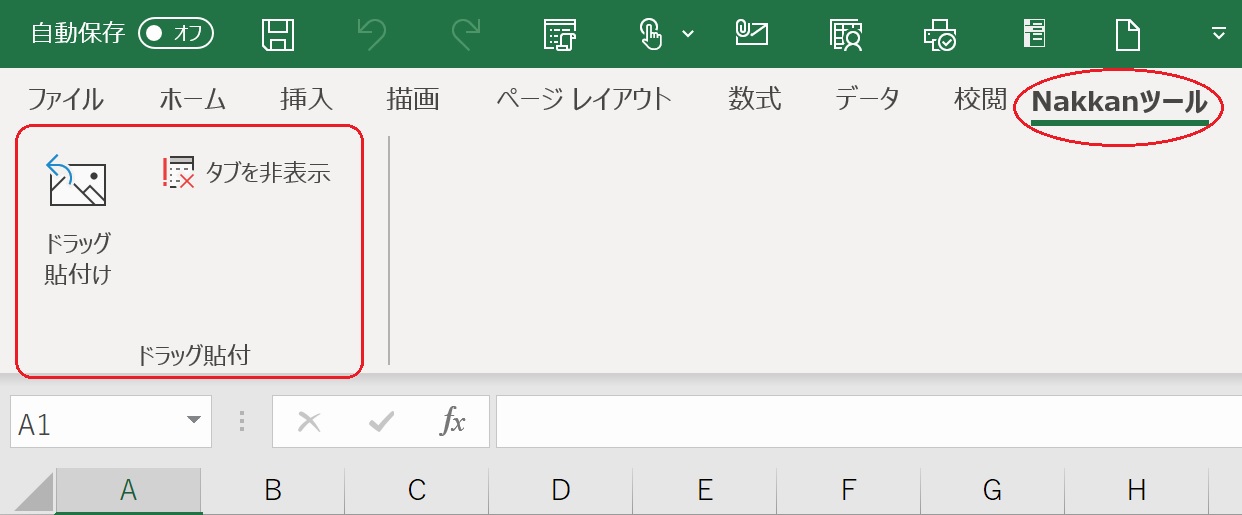The height and width of the screenshot is (515, 1242).
Task: Select column G header
Action: pyautogui.click(x=993, y=490)
